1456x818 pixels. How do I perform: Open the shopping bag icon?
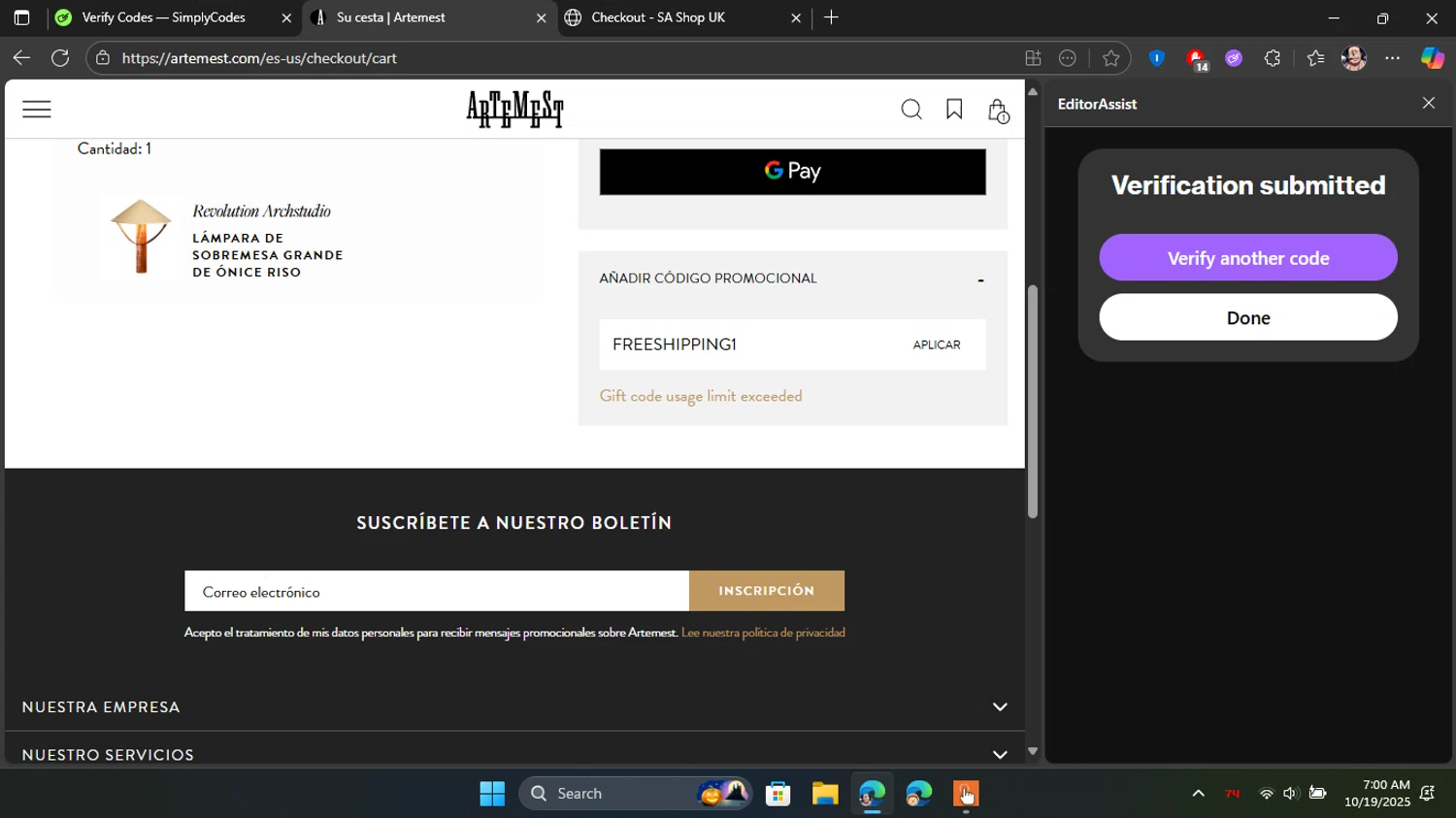coord(998,111)
